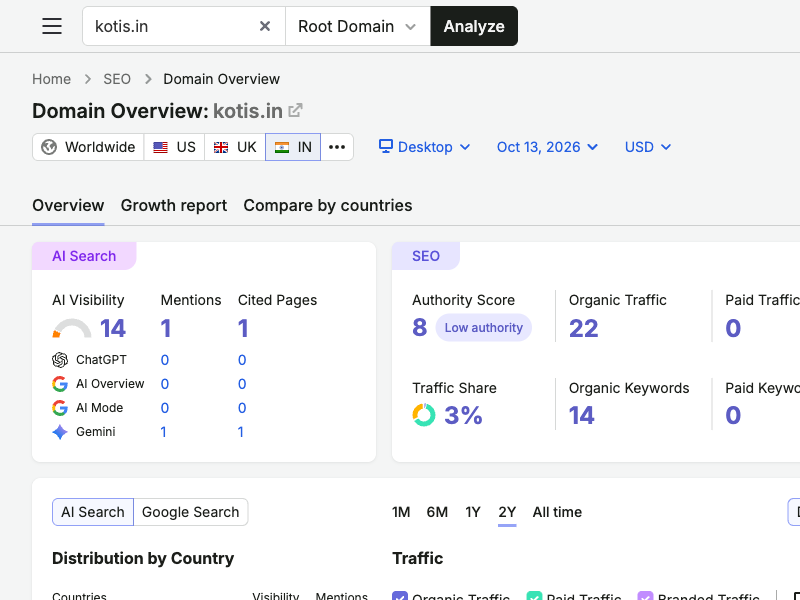Select the UK database
800x600 pixels.
coord(235,147)
